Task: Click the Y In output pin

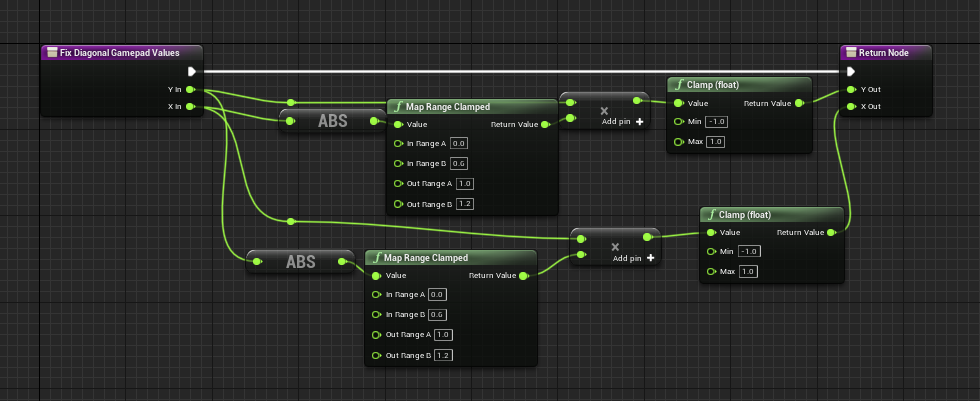Action: [190, 90]
